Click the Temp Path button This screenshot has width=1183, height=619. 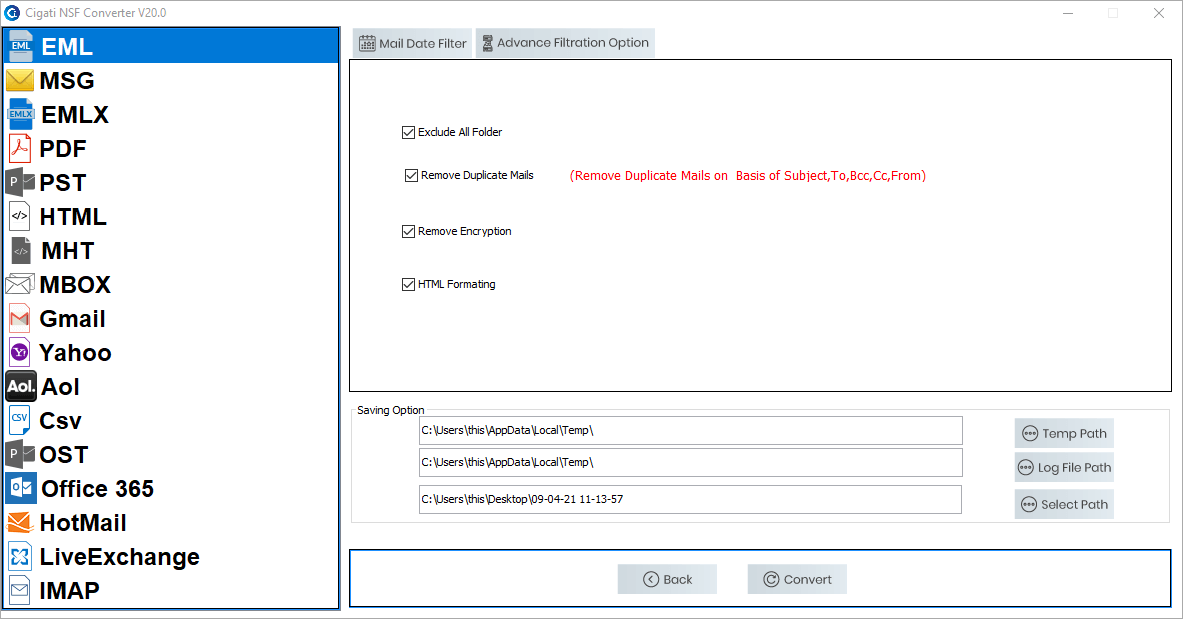(x=1064, y=433)
